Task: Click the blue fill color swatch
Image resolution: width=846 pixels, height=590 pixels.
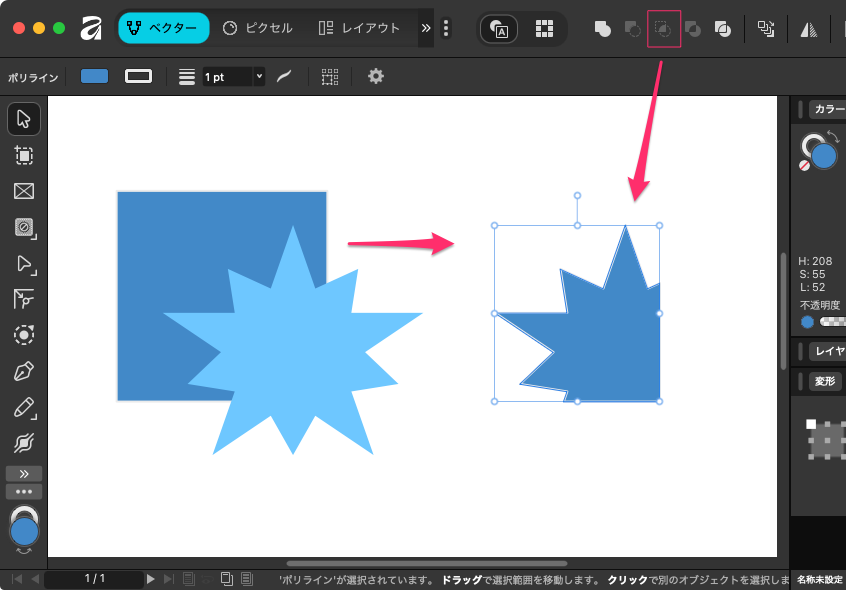Action: click(94, 76)
